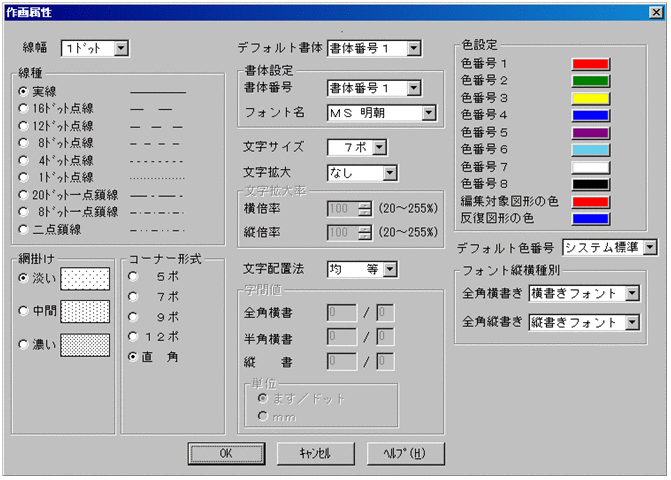Select the mm unit radio button
Screen dimensions: 671x480
click(x=263, y=416)
